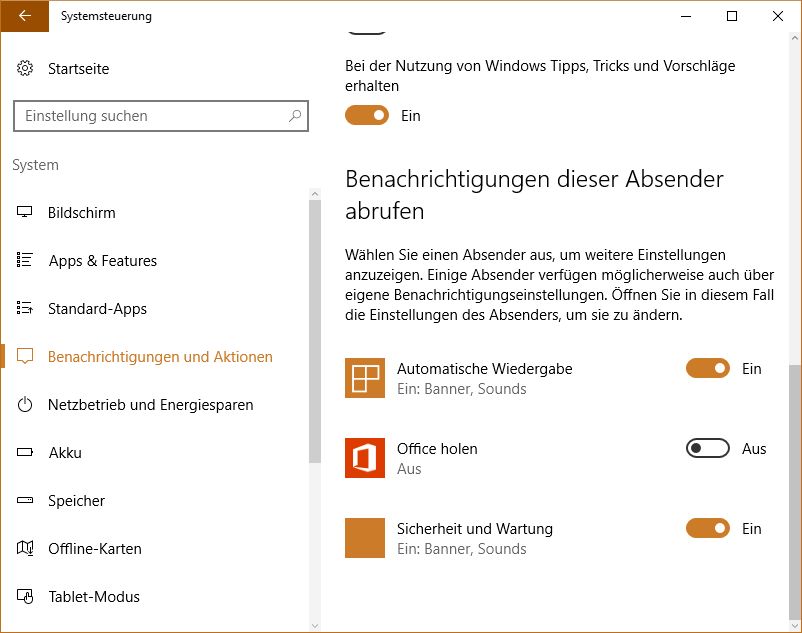802x633 pixels.
Task: Click the Office holen app icon
Action: click(x=365, y=458)
